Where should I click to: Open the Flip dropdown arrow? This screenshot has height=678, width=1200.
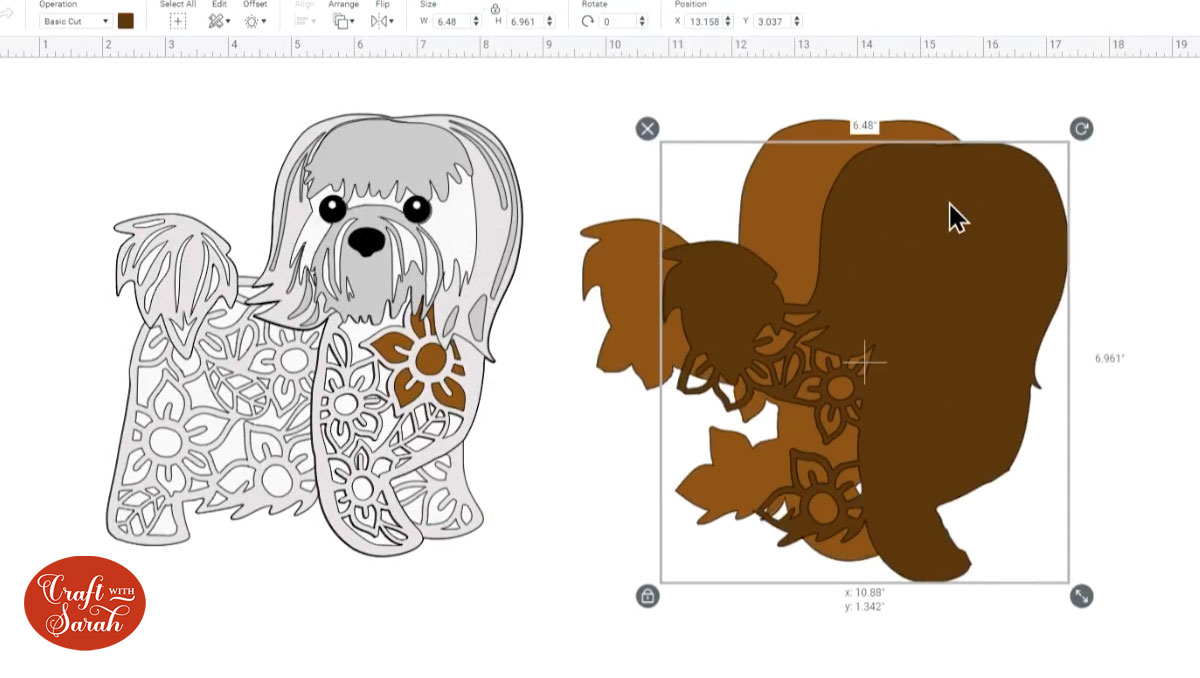point(390,21)
